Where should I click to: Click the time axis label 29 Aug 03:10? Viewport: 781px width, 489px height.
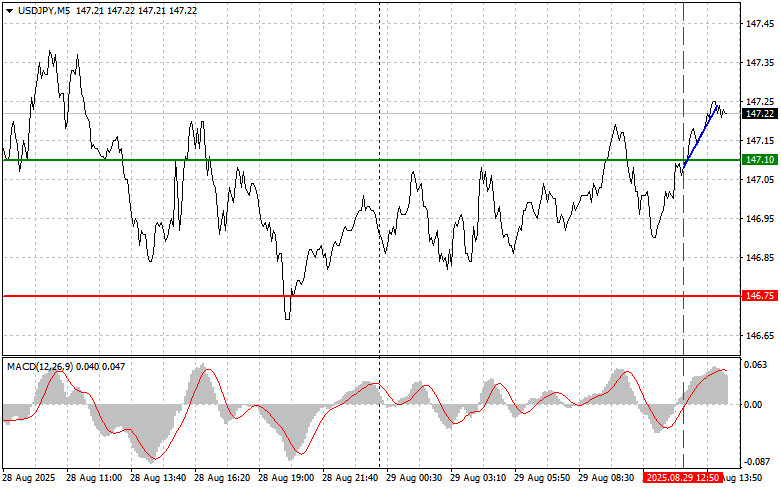click(x=478, y=478)
